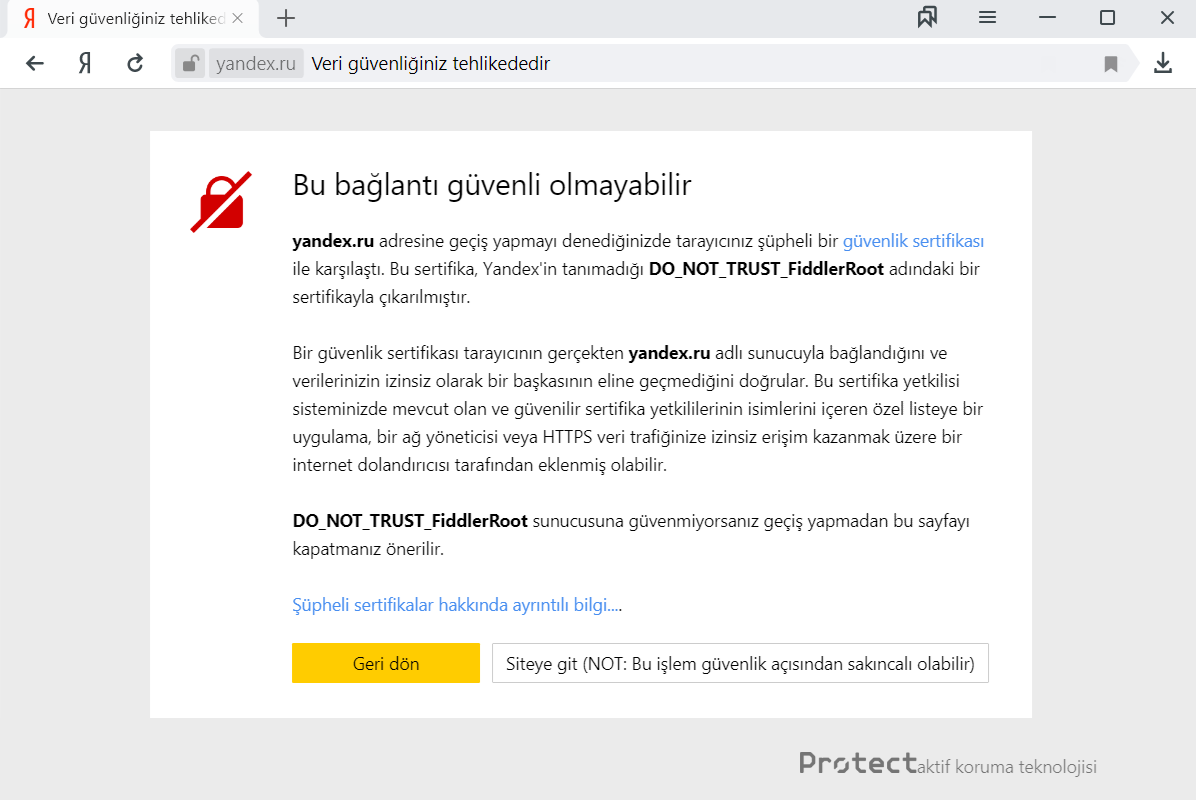Screen dimensions: 1196x800
Task: Open the bookmarks panel icon in title bar
Action: coord(928,18)
